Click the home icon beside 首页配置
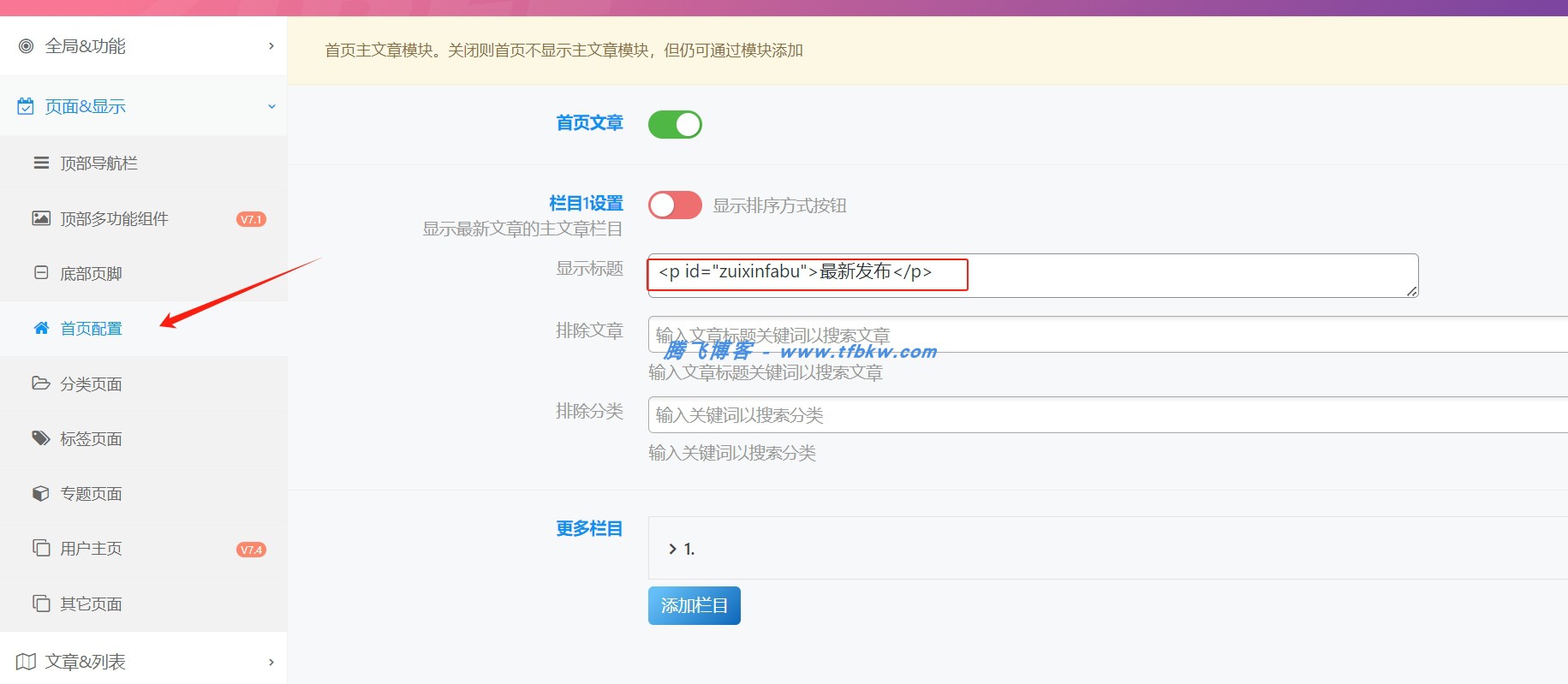The height and width of the screenshot is (684, 1568). tap(41, 328)
